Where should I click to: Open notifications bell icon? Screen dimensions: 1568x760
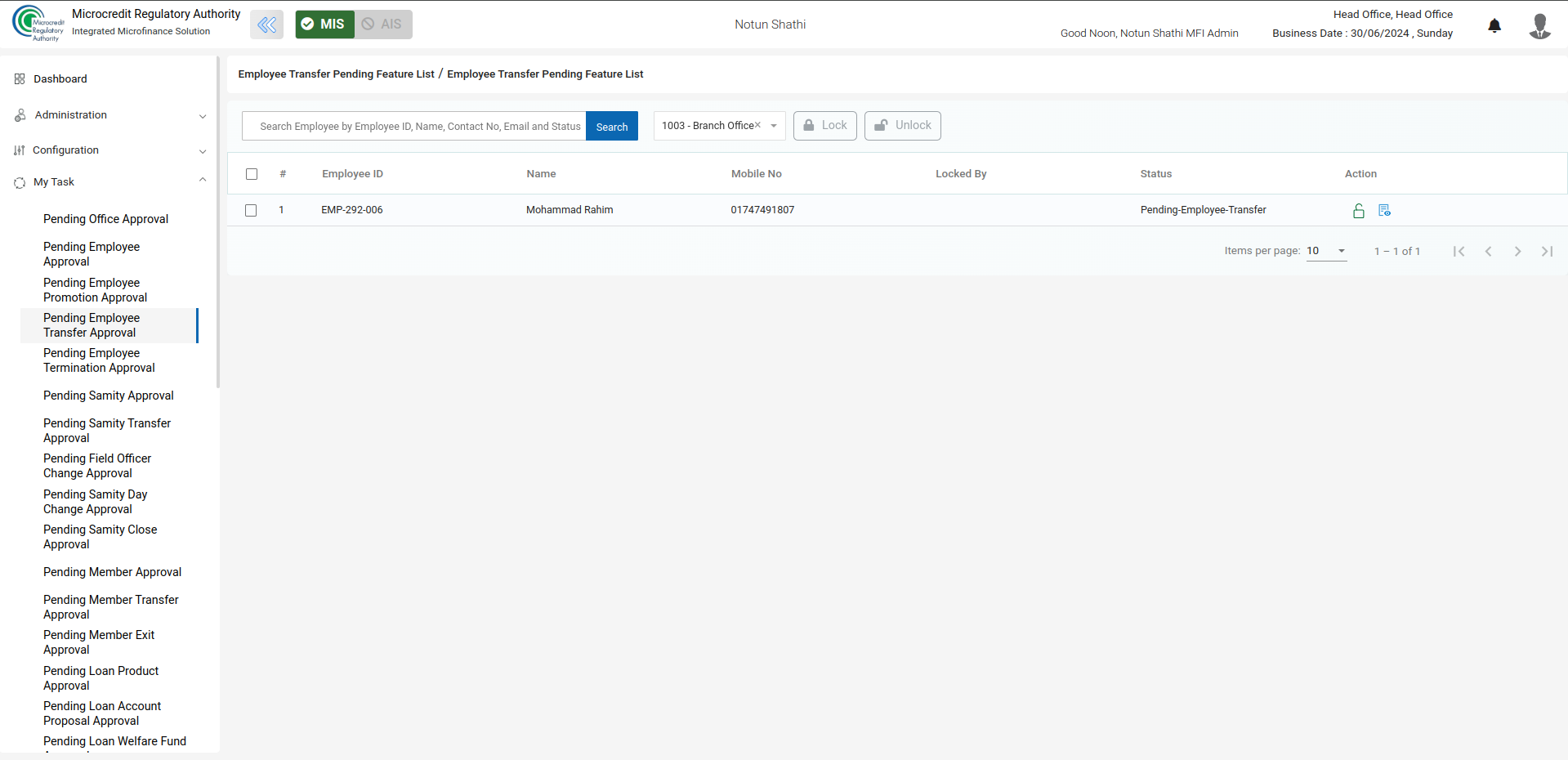(1494, 25)
